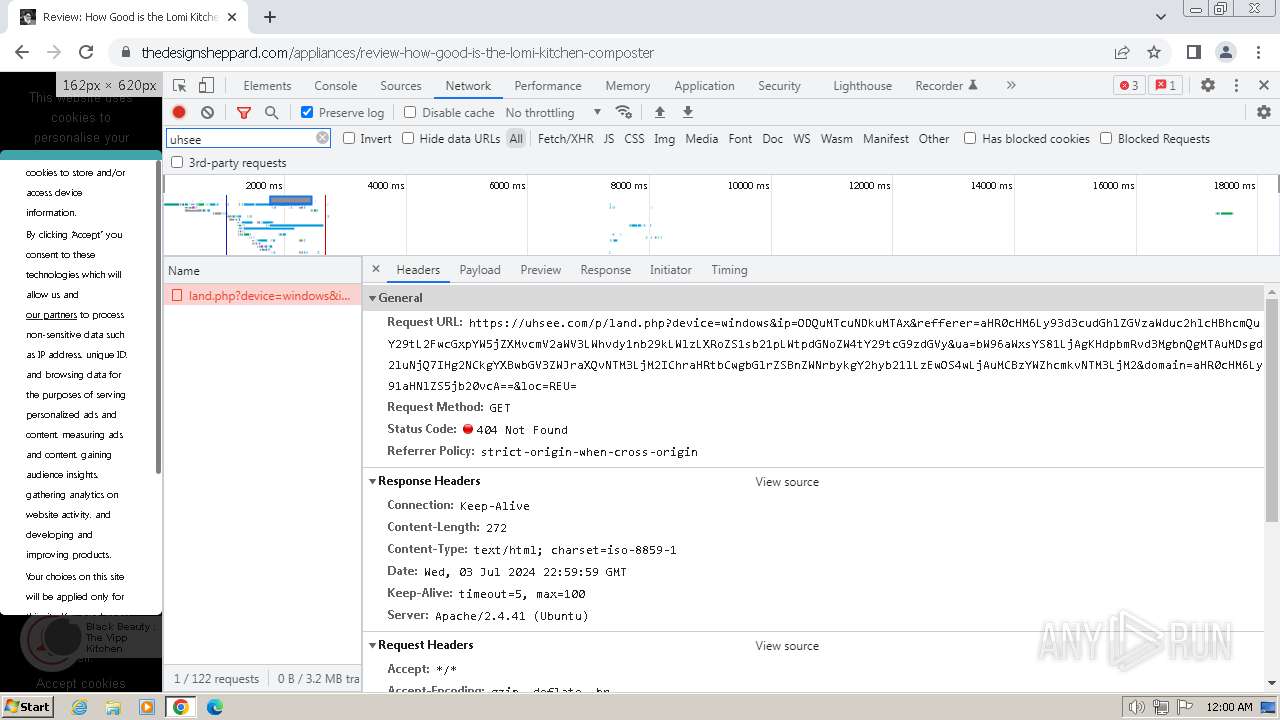This screenshot has width=1280, height=720.
Task: Check Blocked Requests checkbox
Action: pos(1106,139)
